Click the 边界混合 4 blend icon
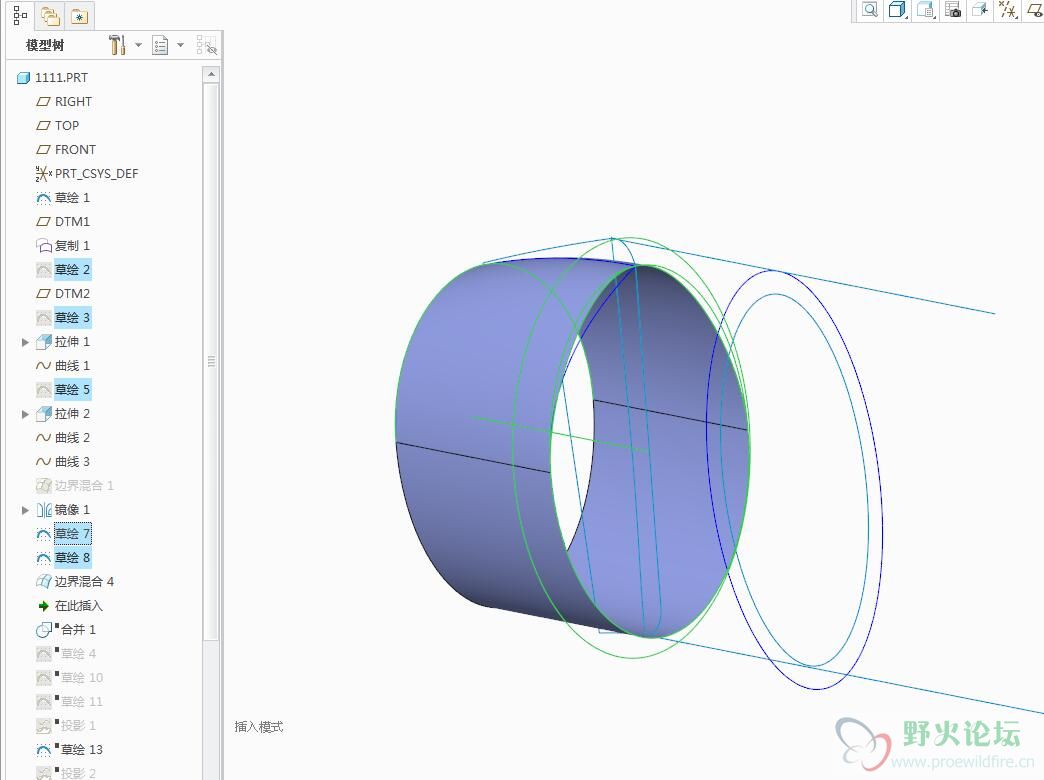Screen dimensions: 1044x780 point(43,581)
